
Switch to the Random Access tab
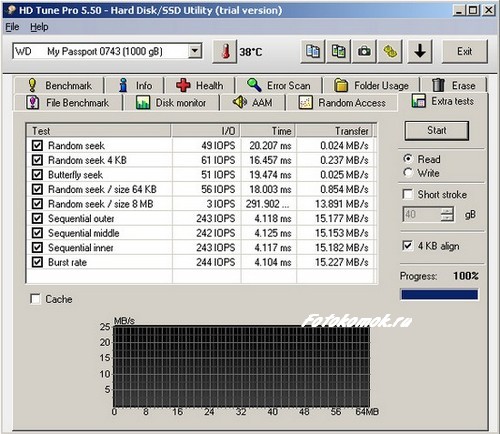tap(342, 103)
